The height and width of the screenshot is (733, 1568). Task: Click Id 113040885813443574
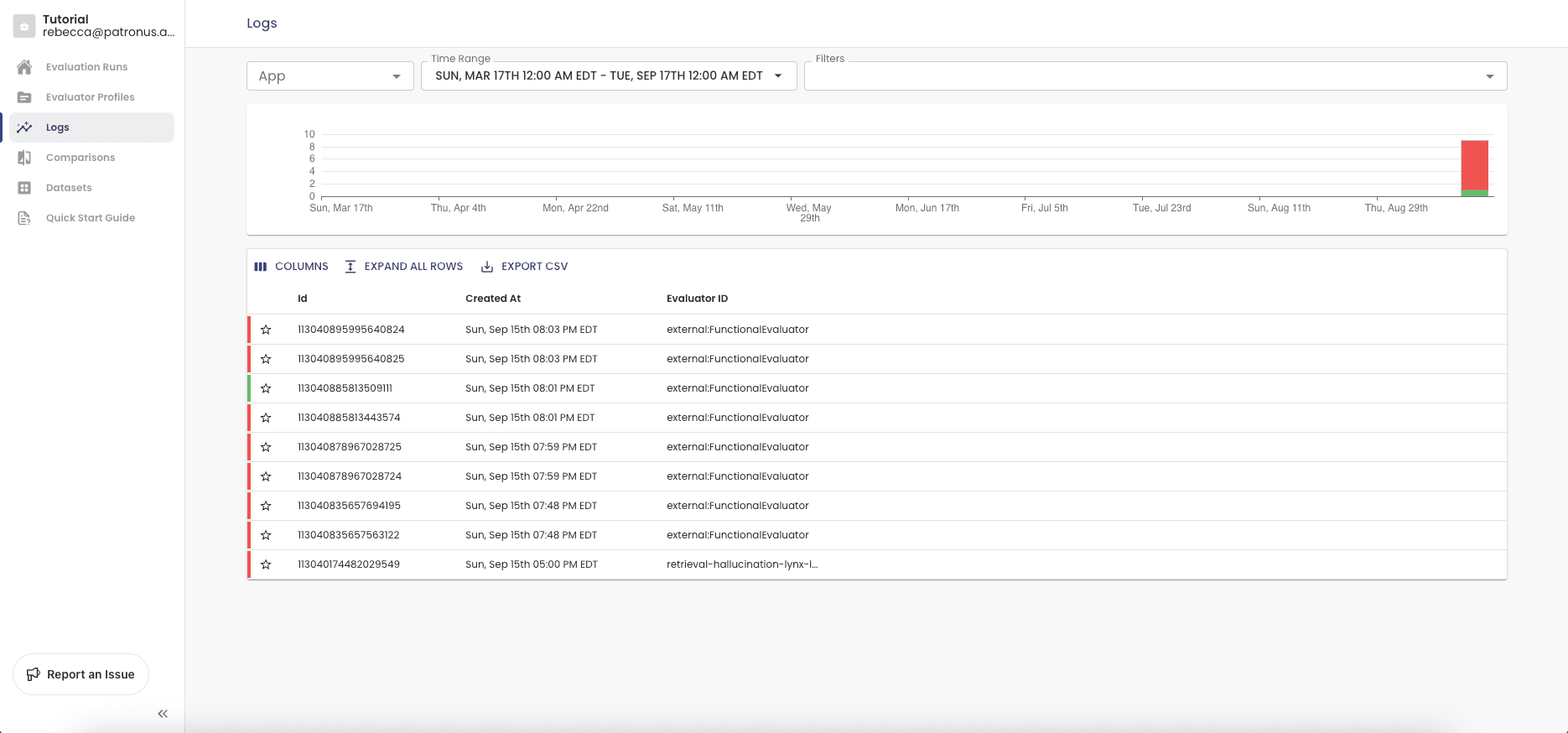tap(349, 418)
